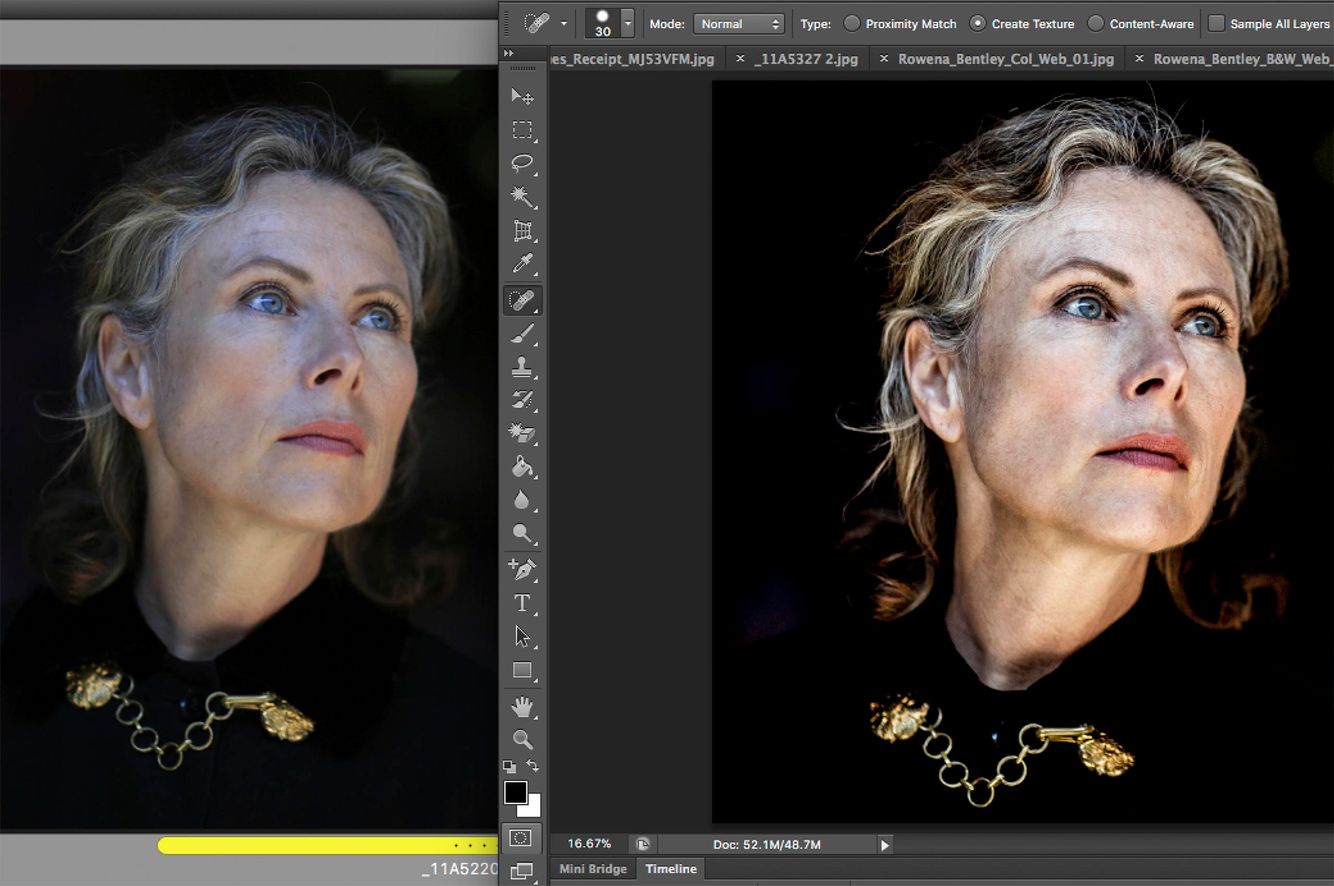This screenshot has width=1334, height=886.
Task: Select the Blur tool
Action: coord(522,500)
